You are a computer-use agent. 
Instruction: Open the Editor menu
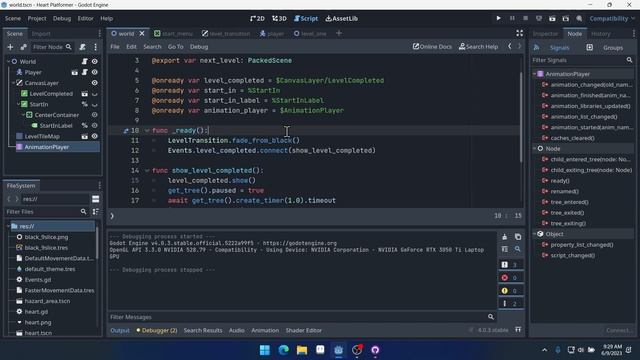click(x=85, y=18)
